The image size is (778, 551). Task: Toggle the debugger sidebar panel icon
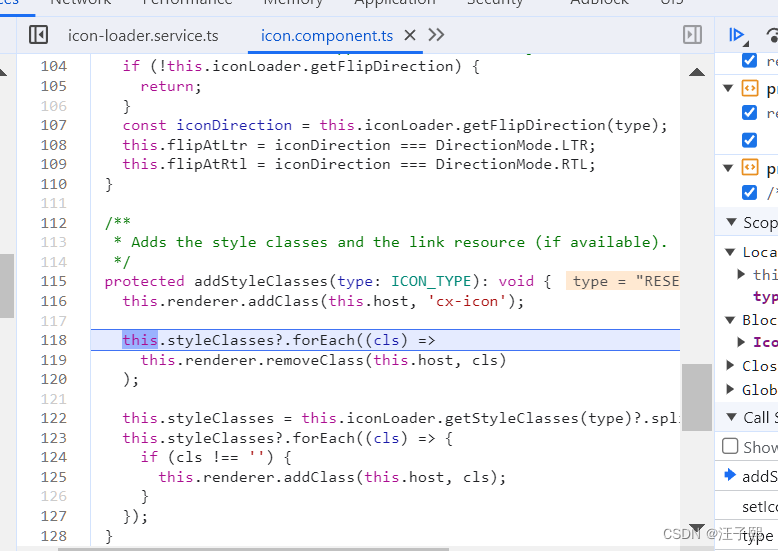[692, 35]
